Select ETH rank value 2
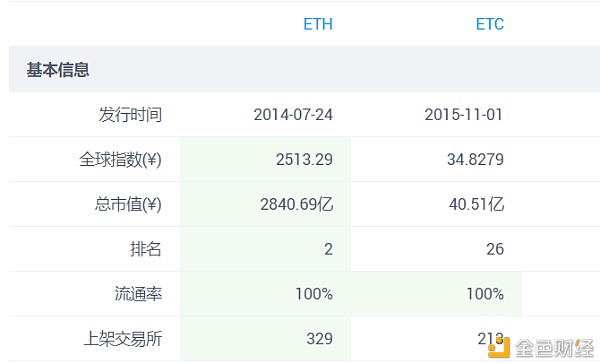The image size is (600, 364). coord(328,250)
